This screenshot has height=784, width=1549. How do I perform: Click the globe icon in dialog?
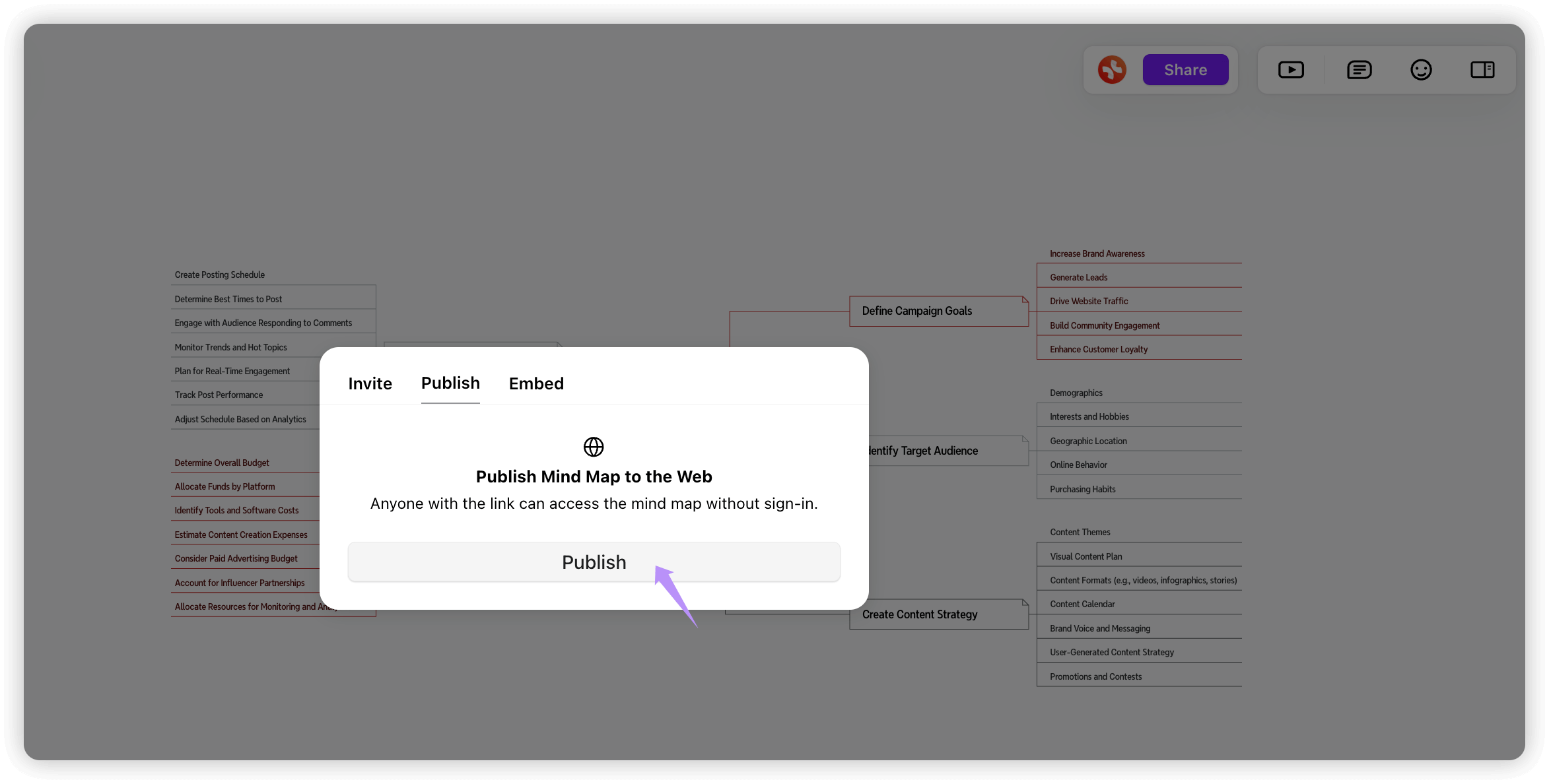(x=594, y=447)
